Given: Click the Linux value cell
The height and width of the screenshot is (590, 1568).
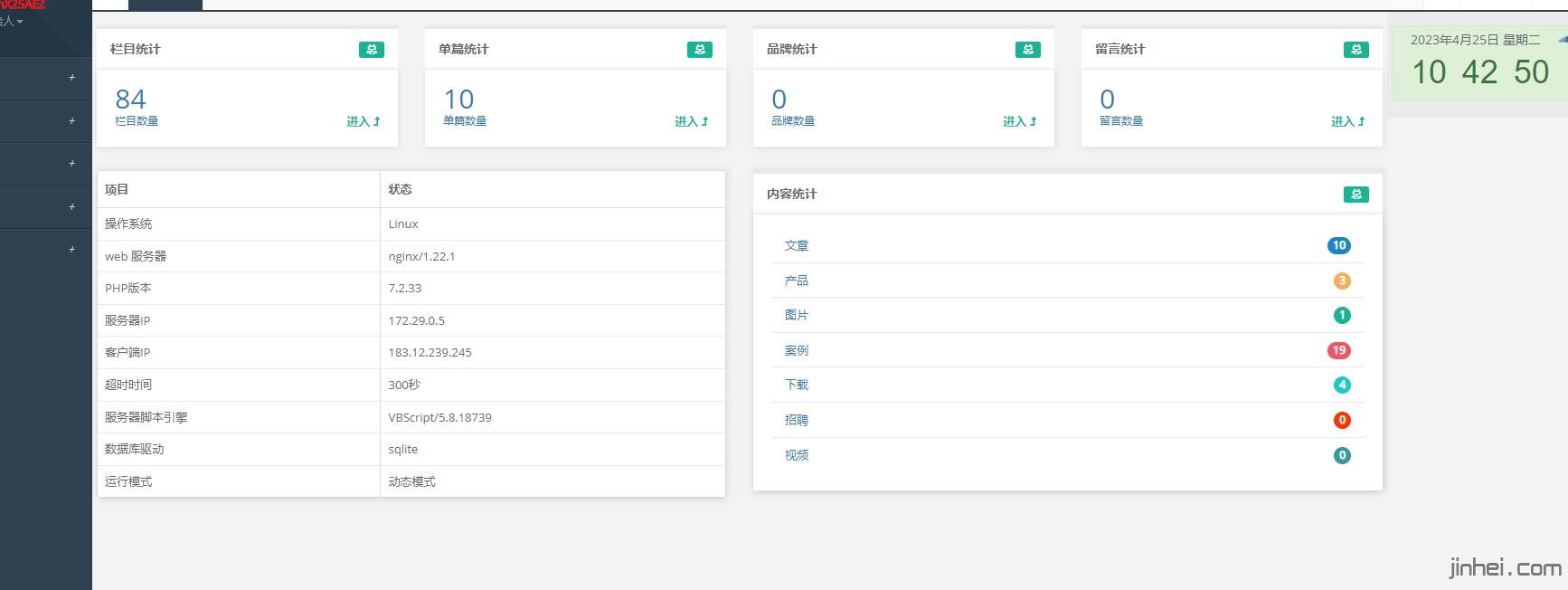Looking at the screenshot, I should click(x=403, y=224).
